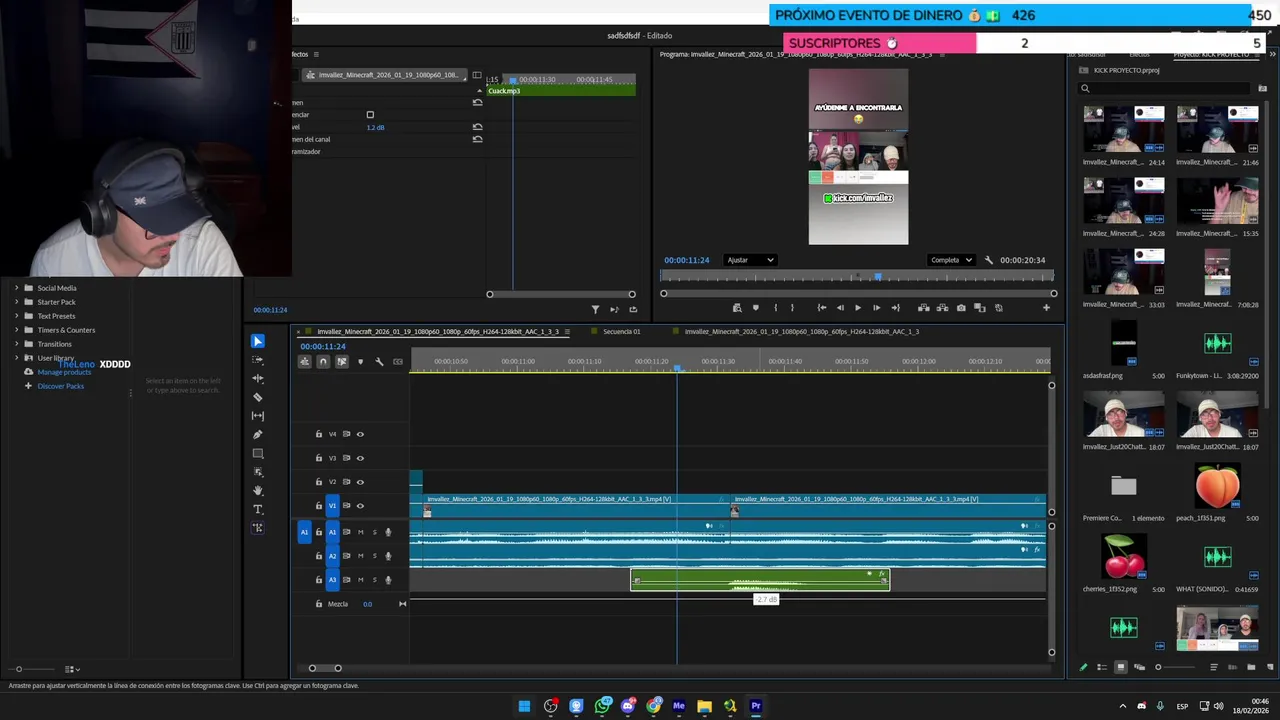Click the 1.2 dB level value

click(375, 128)
